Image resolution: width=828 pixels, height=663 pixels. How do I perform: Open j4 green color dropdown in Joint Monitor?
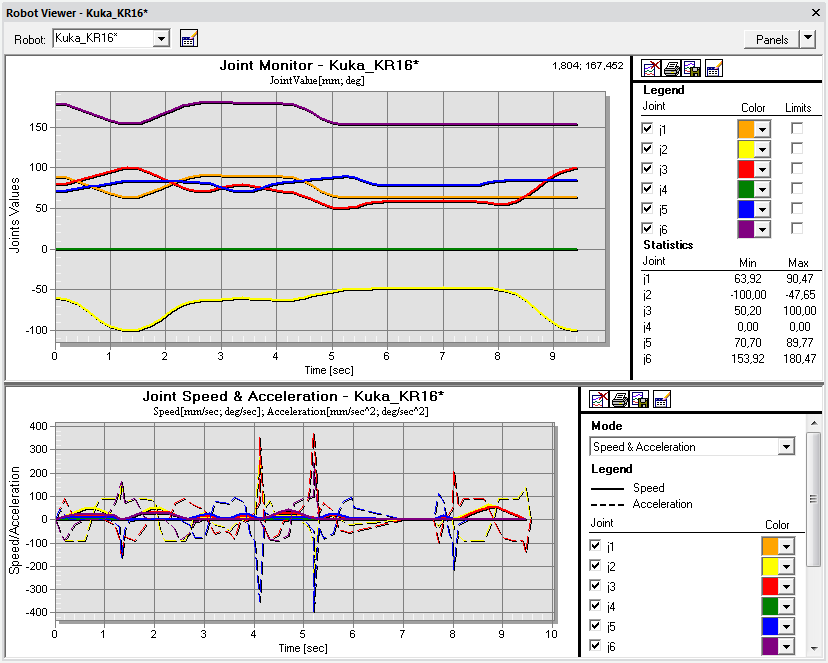(x=762, y=190)
